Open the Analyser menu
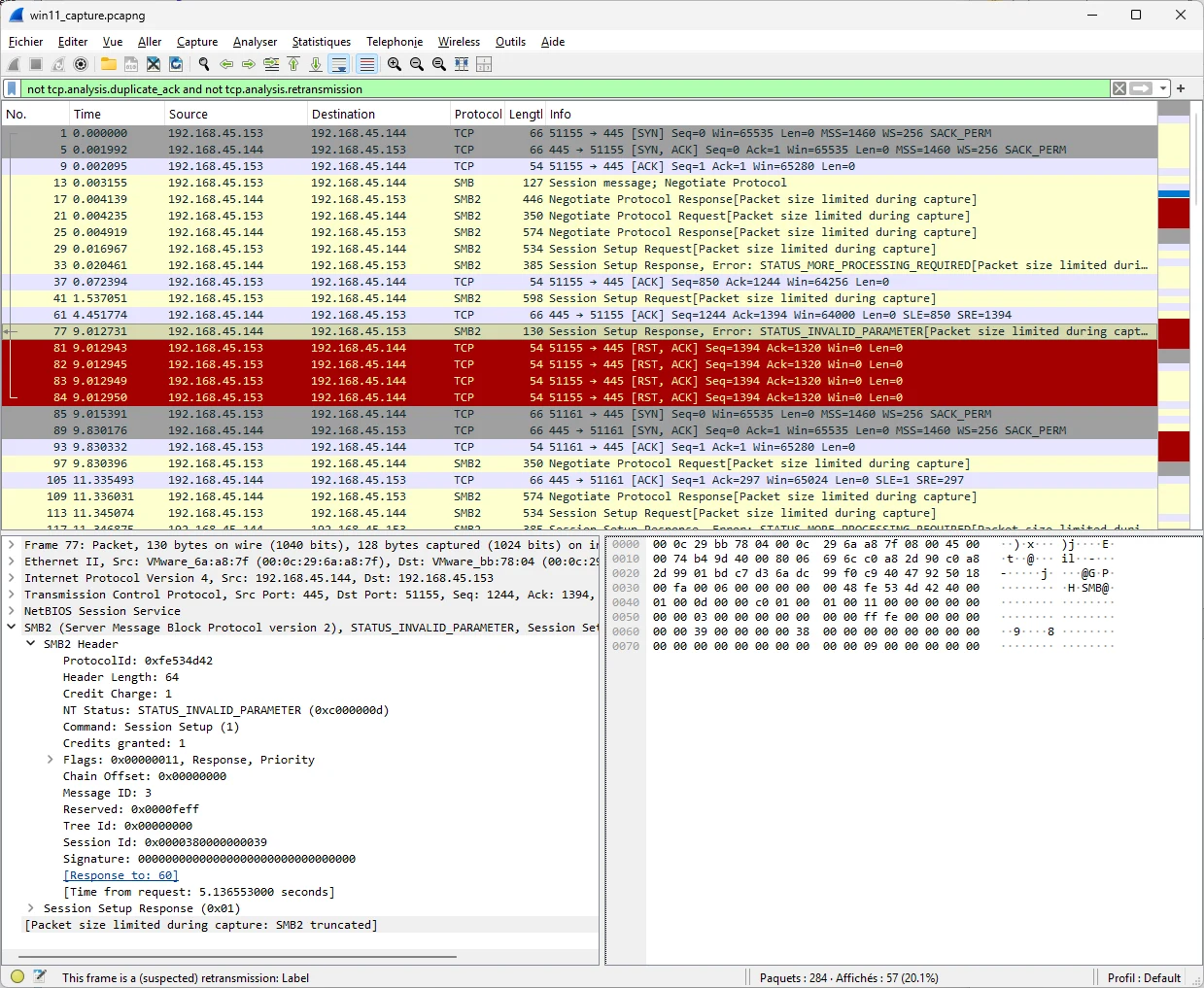The height and width of the screenshot is (988, 1204). click(x=255, y=42)
